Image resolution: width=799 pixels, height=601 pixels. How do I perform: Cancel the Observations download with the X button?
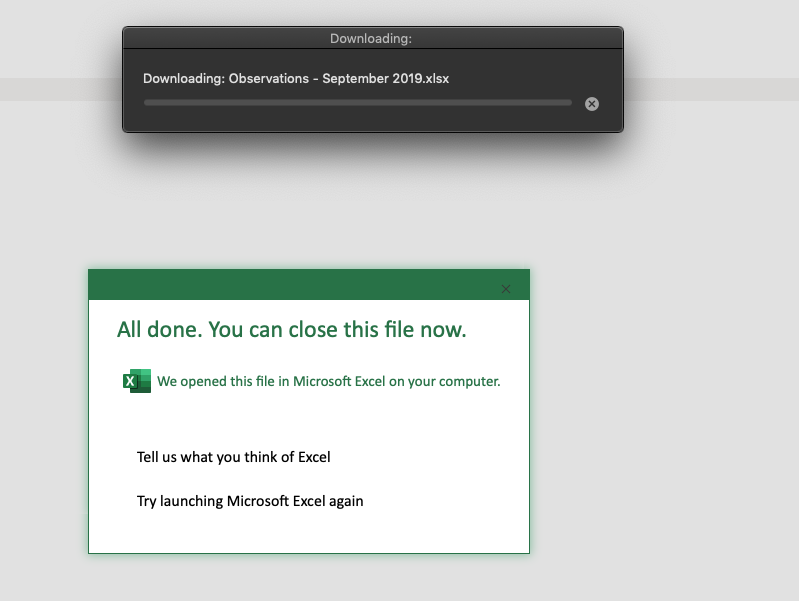pyautogui.click(x=592, y=104)
